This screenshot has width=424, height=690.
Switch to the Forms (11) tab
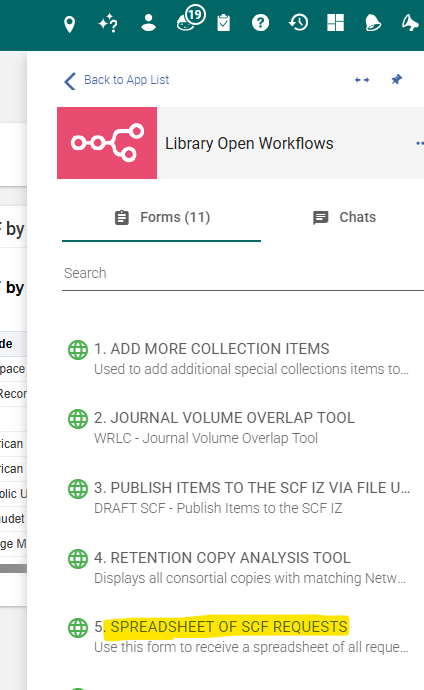[161, 218]
